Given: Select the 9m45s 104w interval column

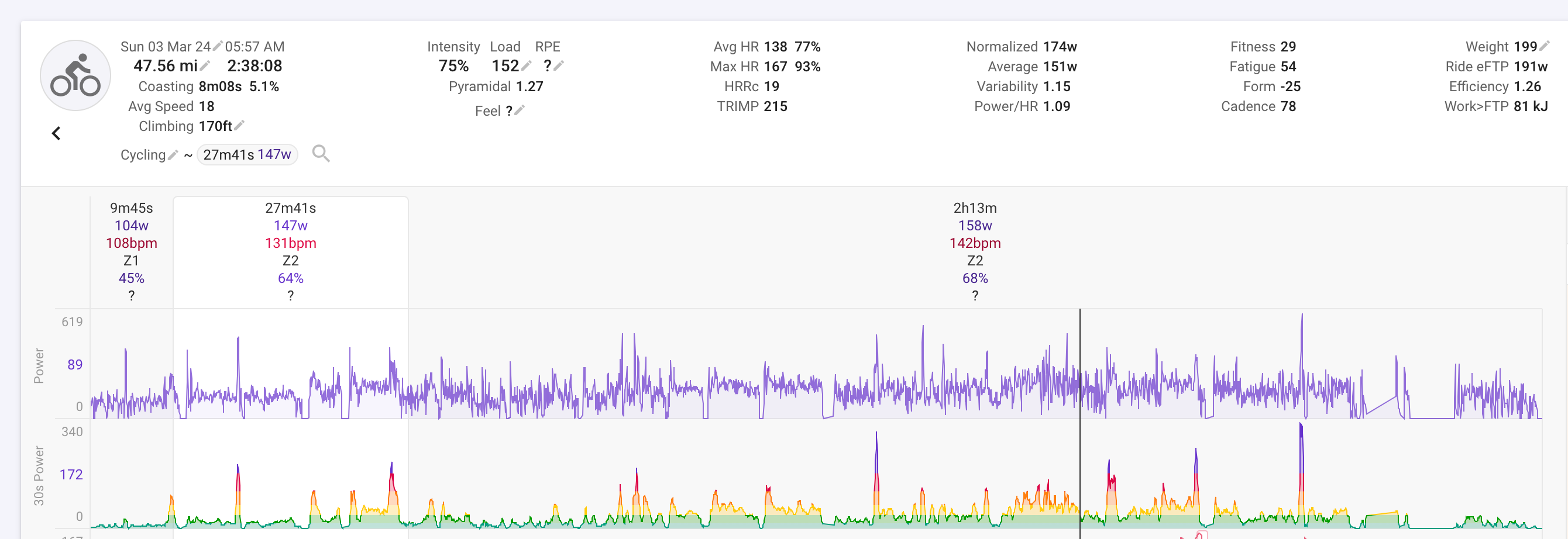Looking at the screenshot, I should [x=132, y=252].
